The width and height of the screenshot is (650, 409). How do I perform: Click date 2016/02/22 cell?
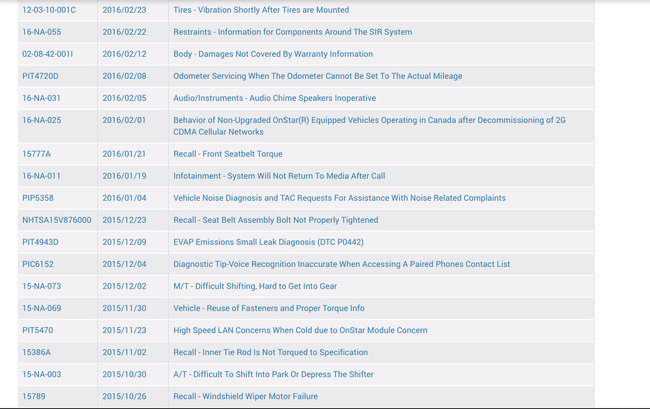(x=124, y=32)
